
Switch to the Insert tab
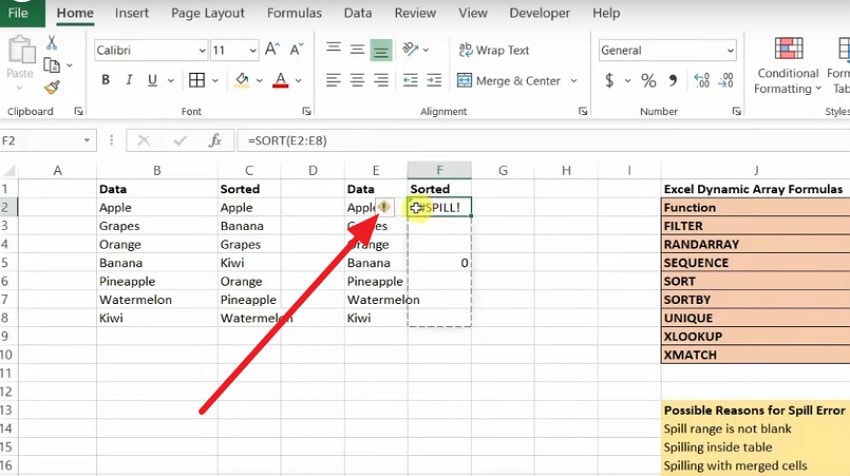click(x=132, y=13)
